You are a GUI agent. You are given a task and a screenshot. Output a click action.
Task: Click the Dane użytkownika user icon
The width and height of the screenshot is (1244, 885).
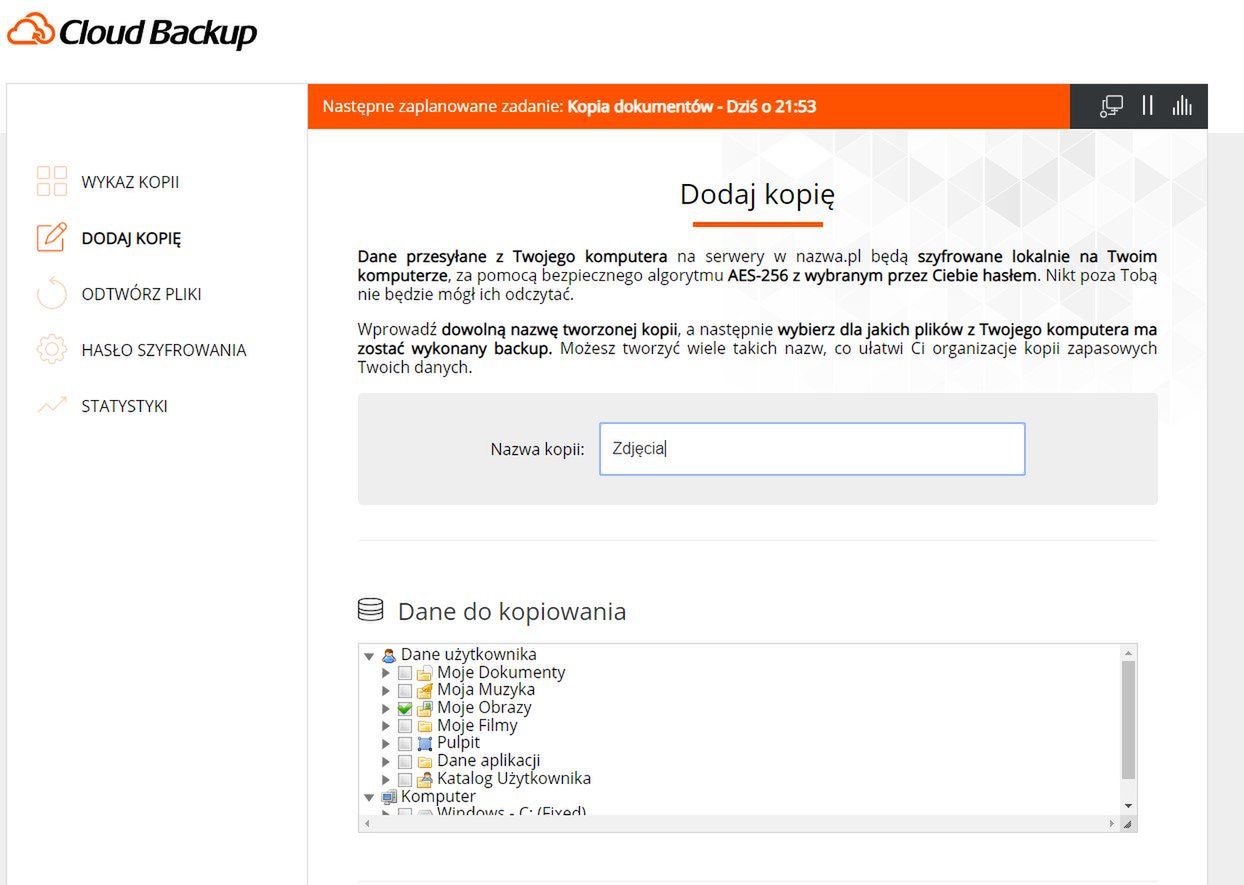[x=389, y=655]
